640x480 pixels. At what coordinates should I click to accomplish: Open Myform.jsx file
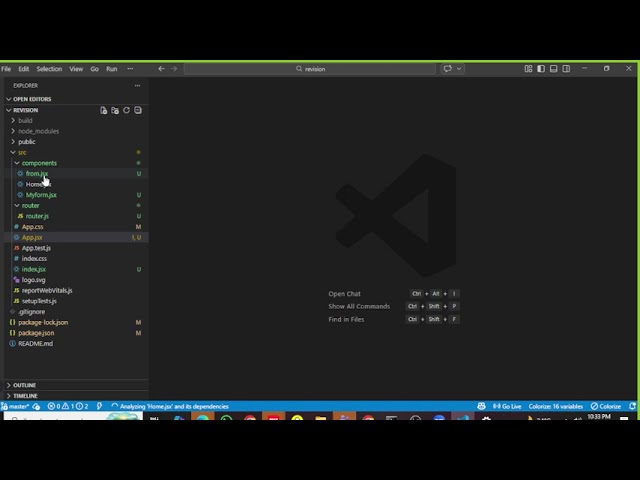pos(76,195)
